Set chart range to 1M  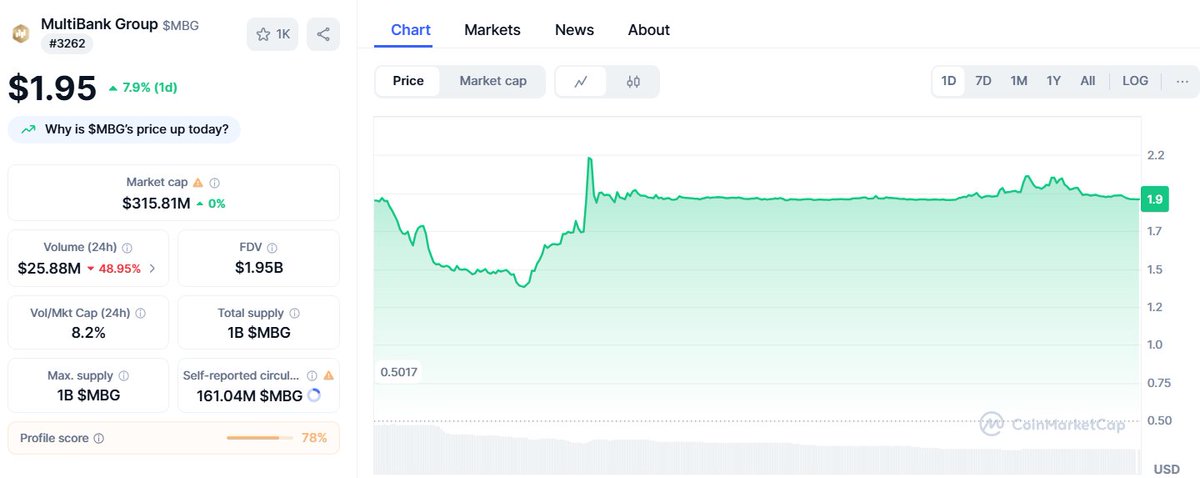[1018, 81]
